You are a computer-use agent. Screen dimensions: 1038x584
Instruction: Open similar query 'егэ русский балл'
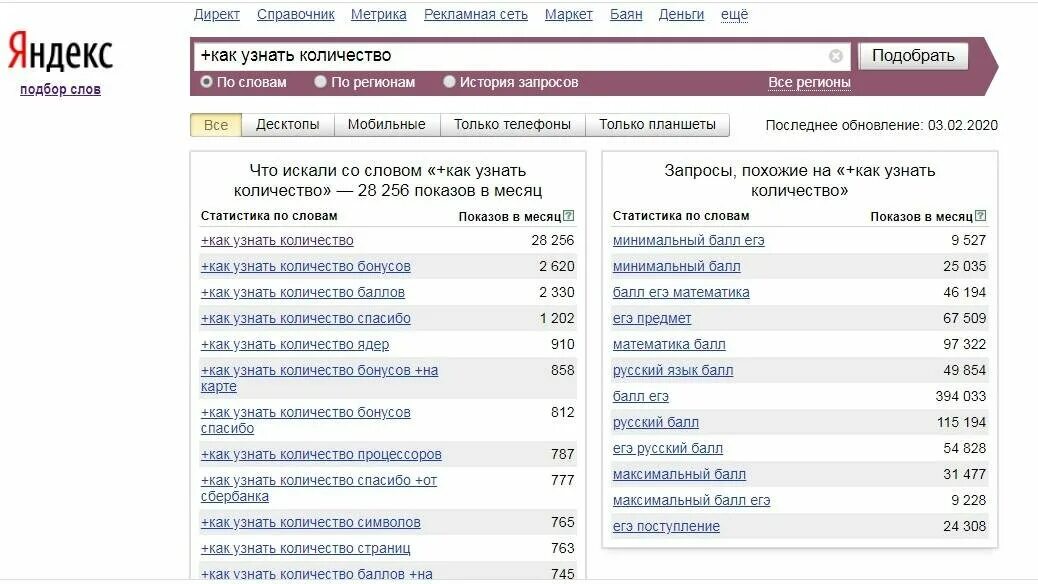point(668,448)
